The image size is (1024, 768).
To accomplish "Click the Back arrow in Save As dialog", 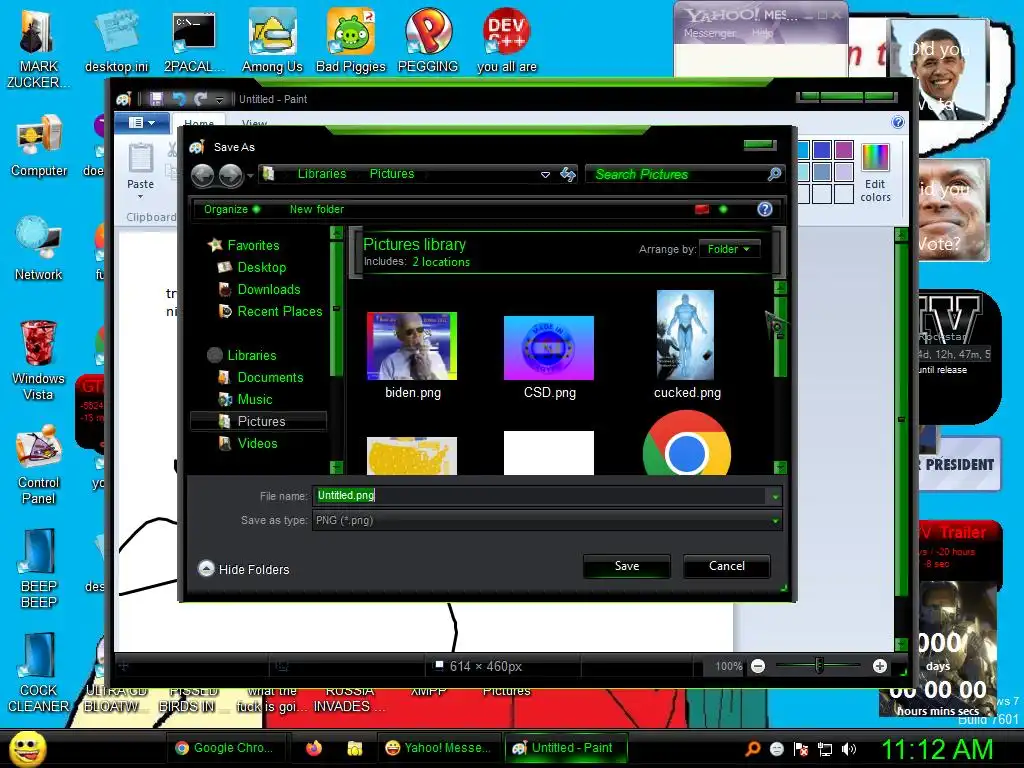I will click(202, 175).
